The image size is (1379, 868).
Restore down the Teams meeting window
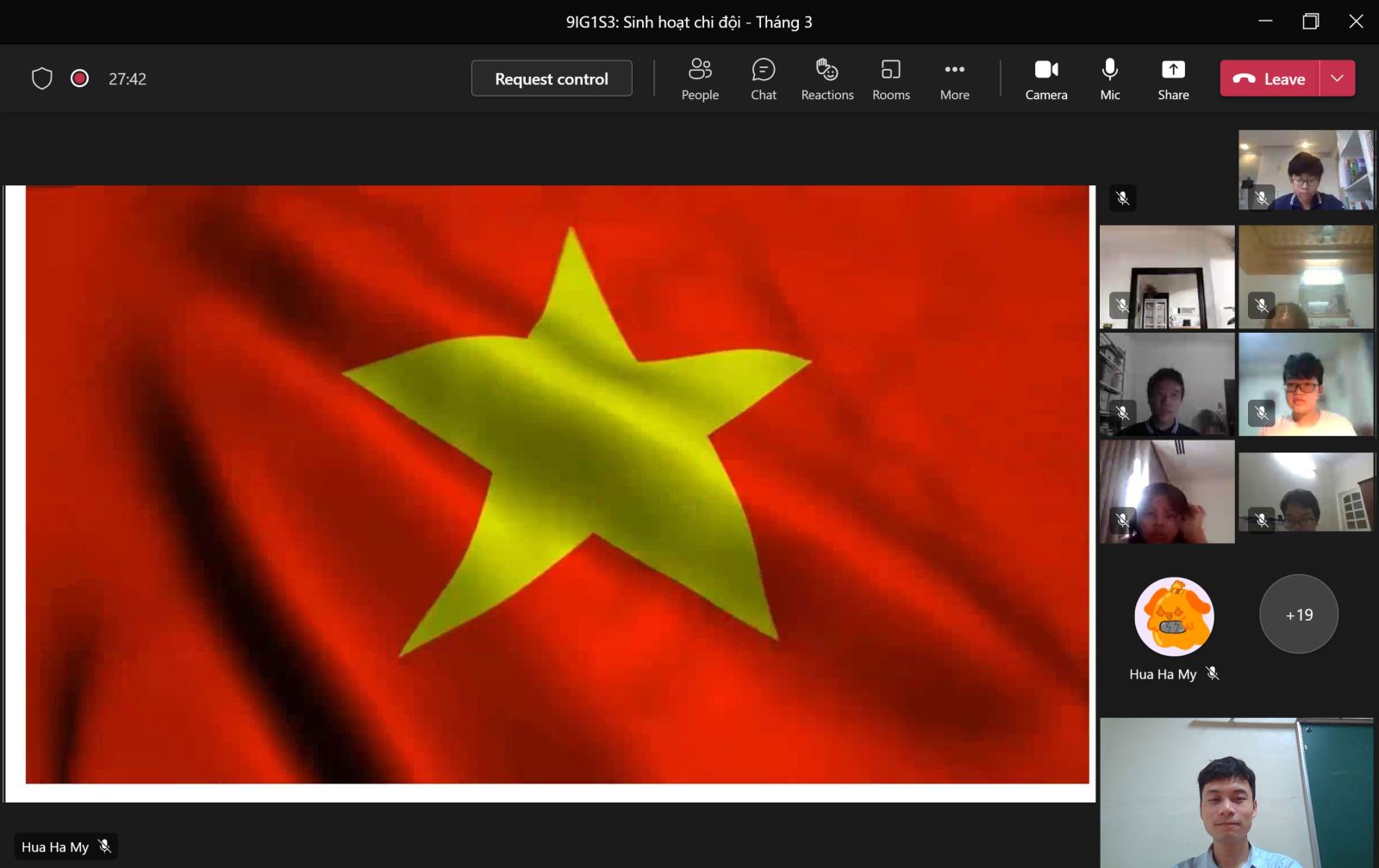tap(1311, 21)
